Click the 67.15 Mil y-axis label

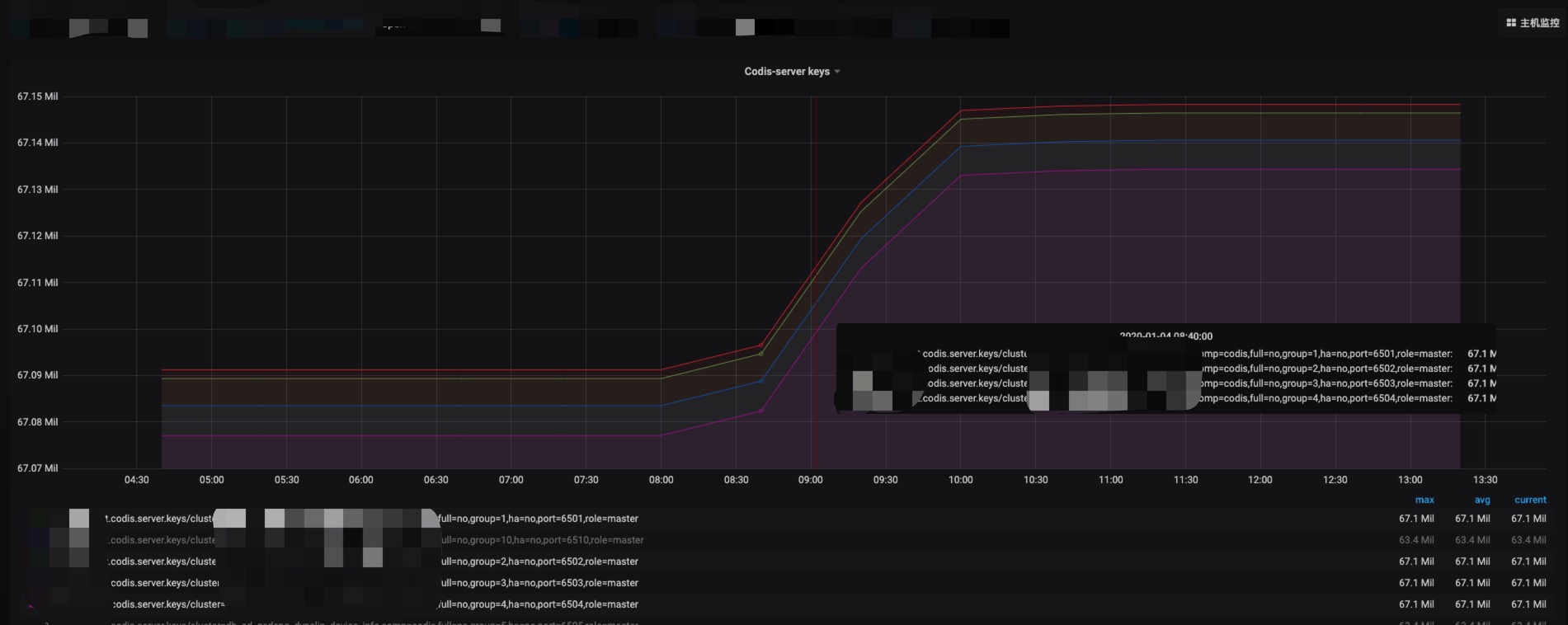point(37,96)
